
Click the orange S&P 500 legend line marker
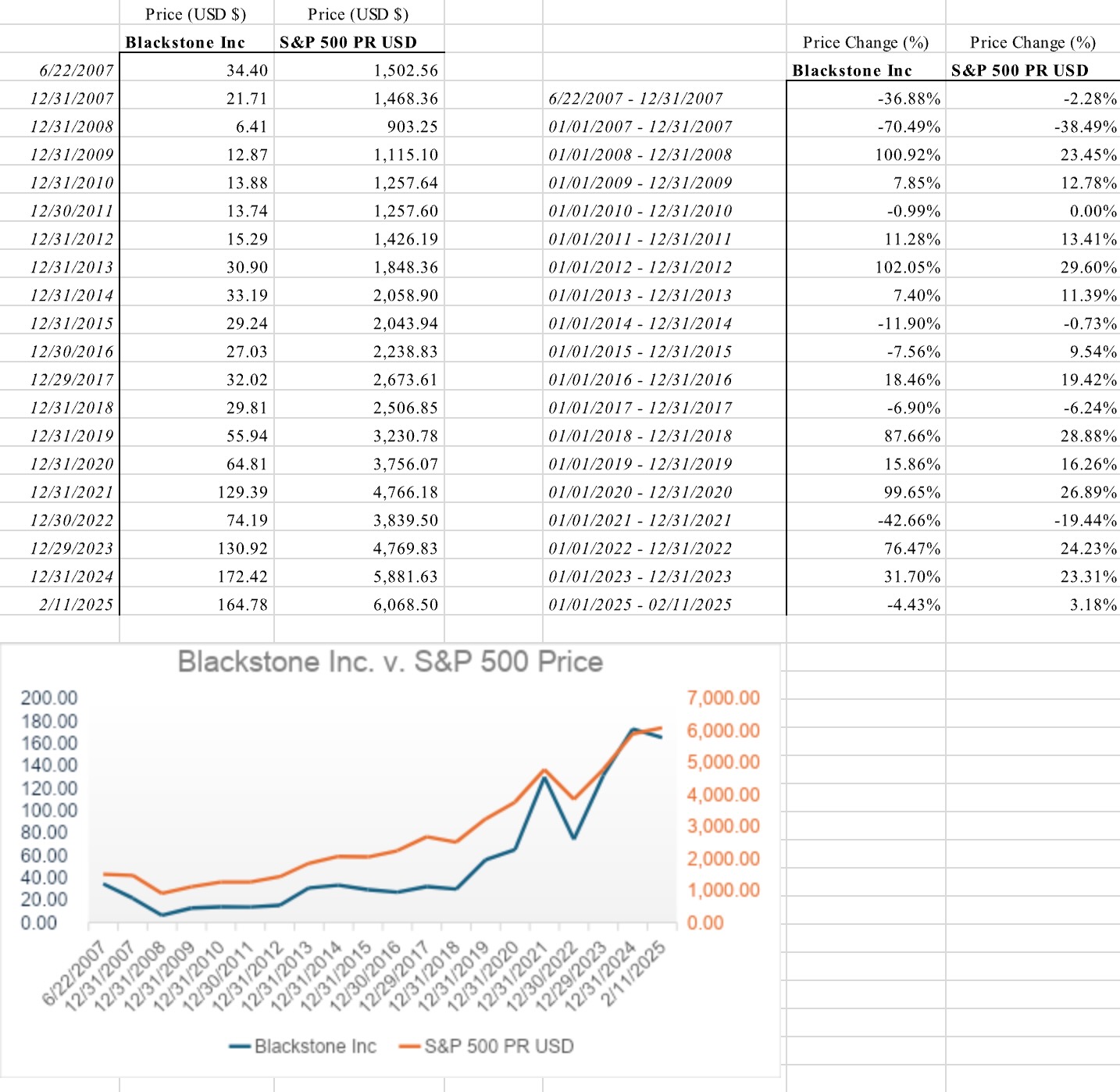pos(409,1047)
